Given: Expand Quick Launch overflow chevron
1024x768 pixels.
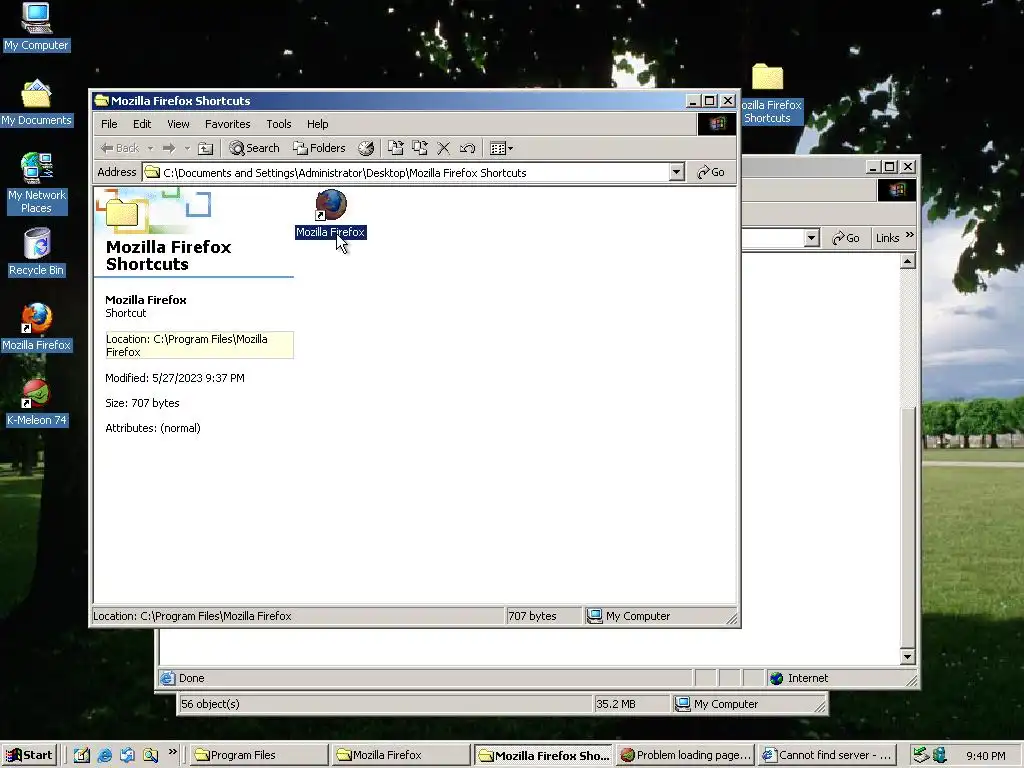Looking at the screenshot, I should [x=172, y=752].
